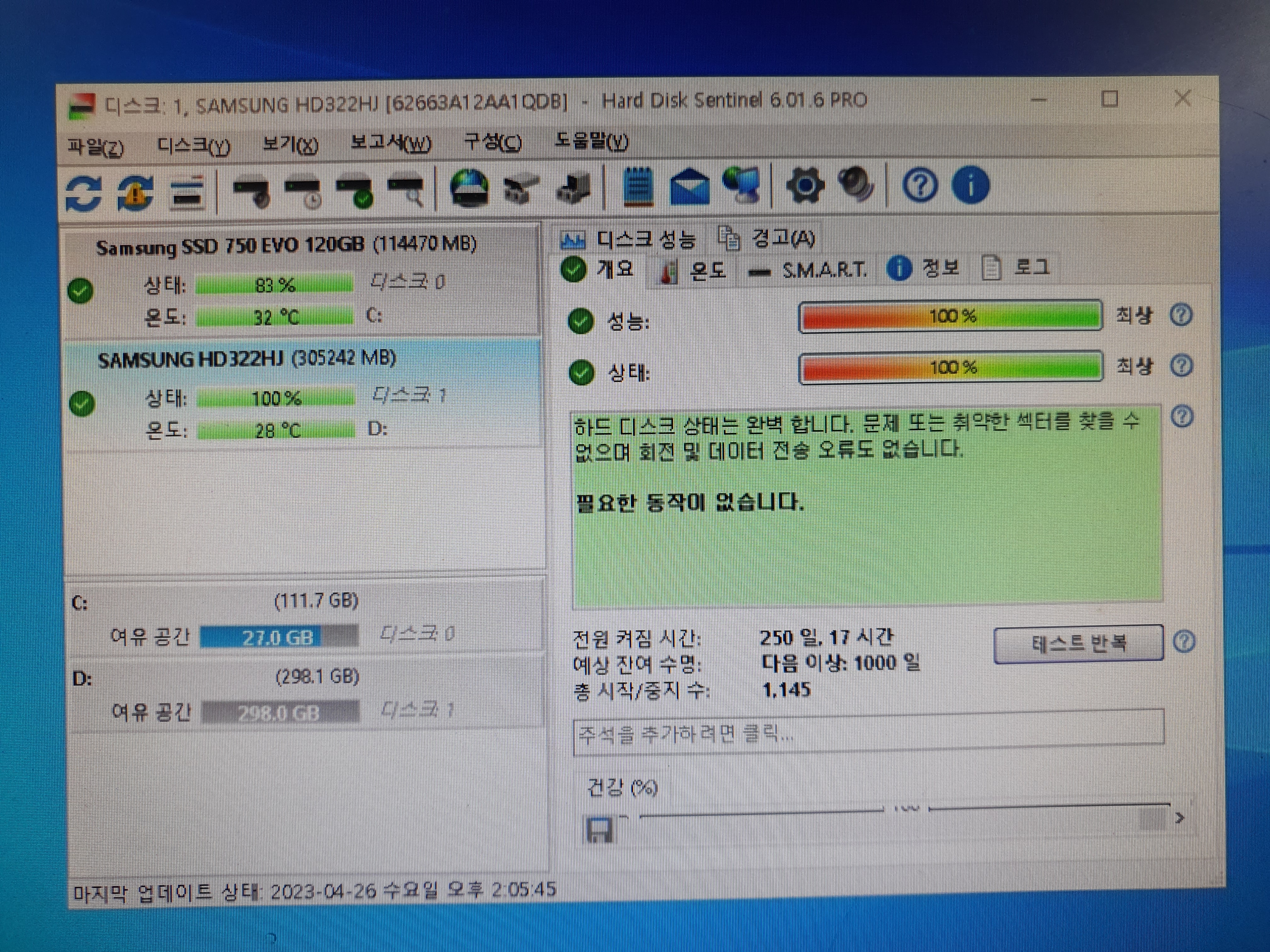Open the 디스크(Y) menu
Image resolution: width=1270 pixels, height=952 pixels.
coord(194,146)
